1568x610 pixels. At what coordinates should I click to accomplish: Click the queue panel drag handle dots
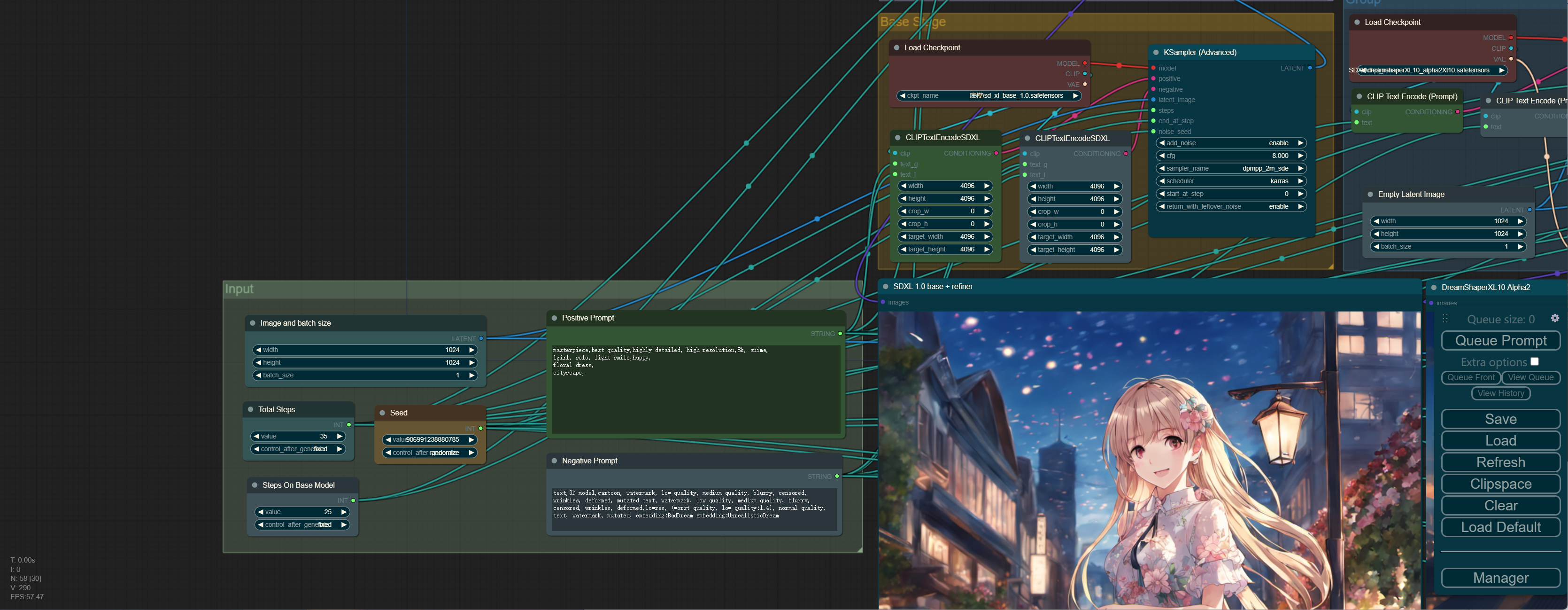[1445, 319]
